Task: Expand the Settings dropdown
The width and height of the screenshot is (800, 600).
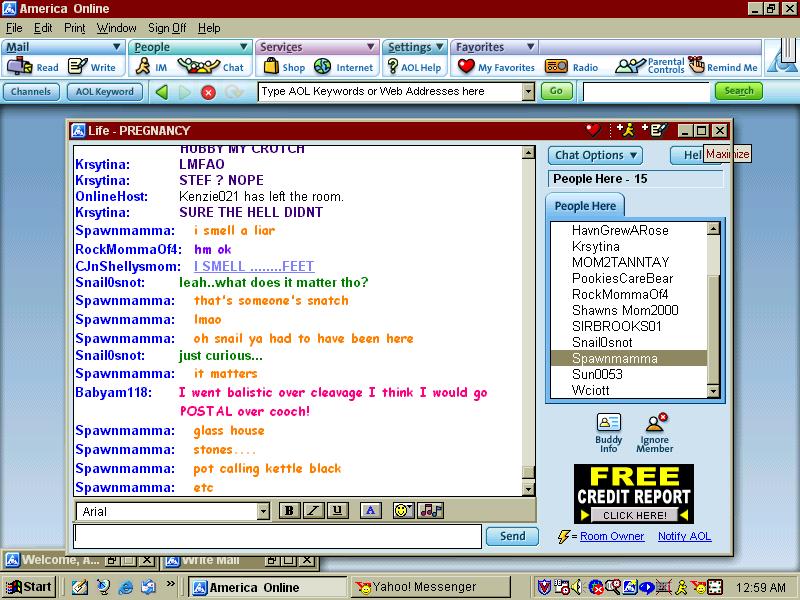Action: 439,47
